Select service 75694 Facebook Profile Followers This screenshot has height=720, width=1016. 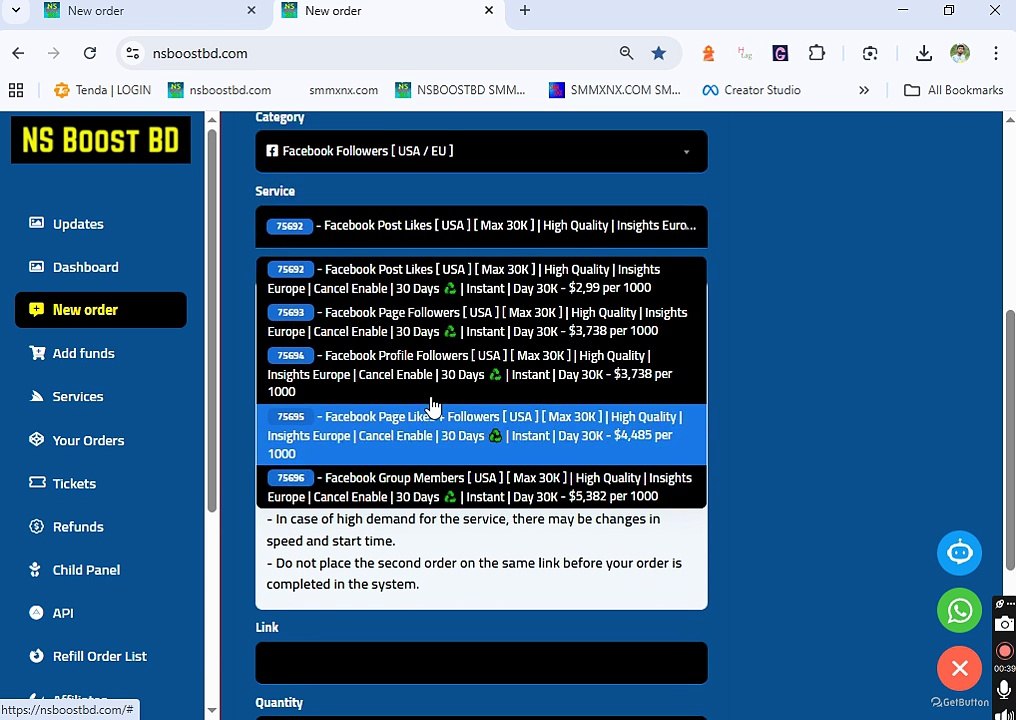click(481, 373)
